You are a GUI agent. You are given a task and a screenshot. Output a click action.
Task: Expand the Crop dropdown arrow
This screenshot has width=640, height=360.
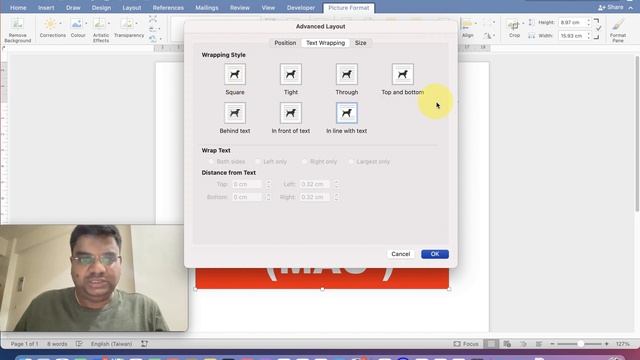tap(523, 23)
